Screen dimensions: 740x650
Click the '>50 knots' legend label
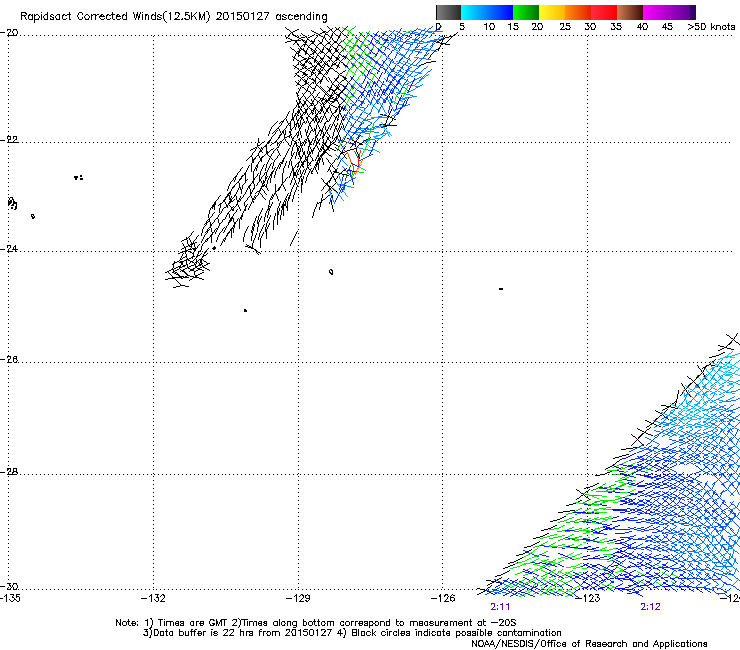[711, 26]
